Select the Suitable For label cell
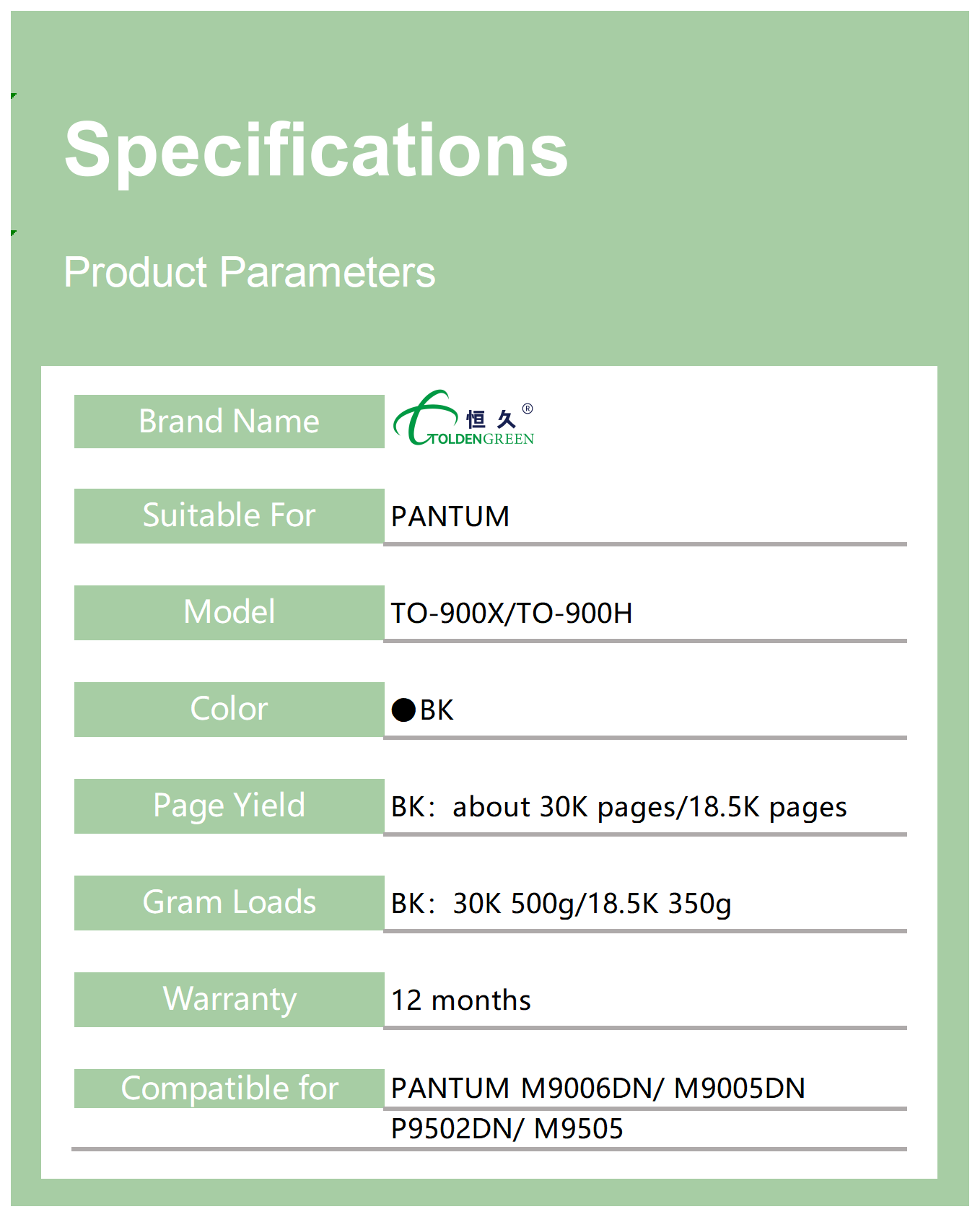This screenshot has width=980, height=1217. [x=229, y=516]
